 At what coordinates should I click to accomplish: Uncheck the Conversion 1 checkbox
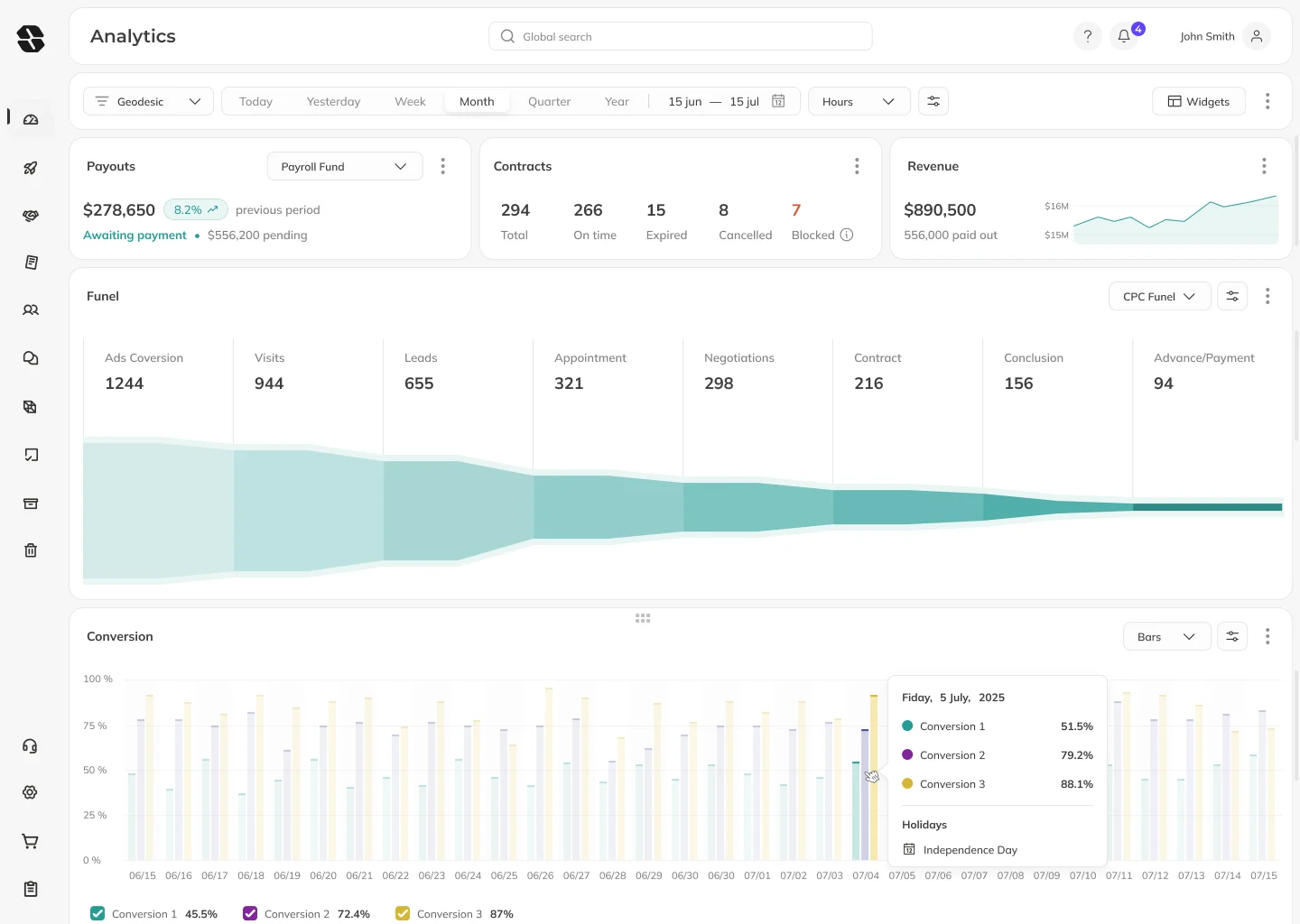pos(97,913)
